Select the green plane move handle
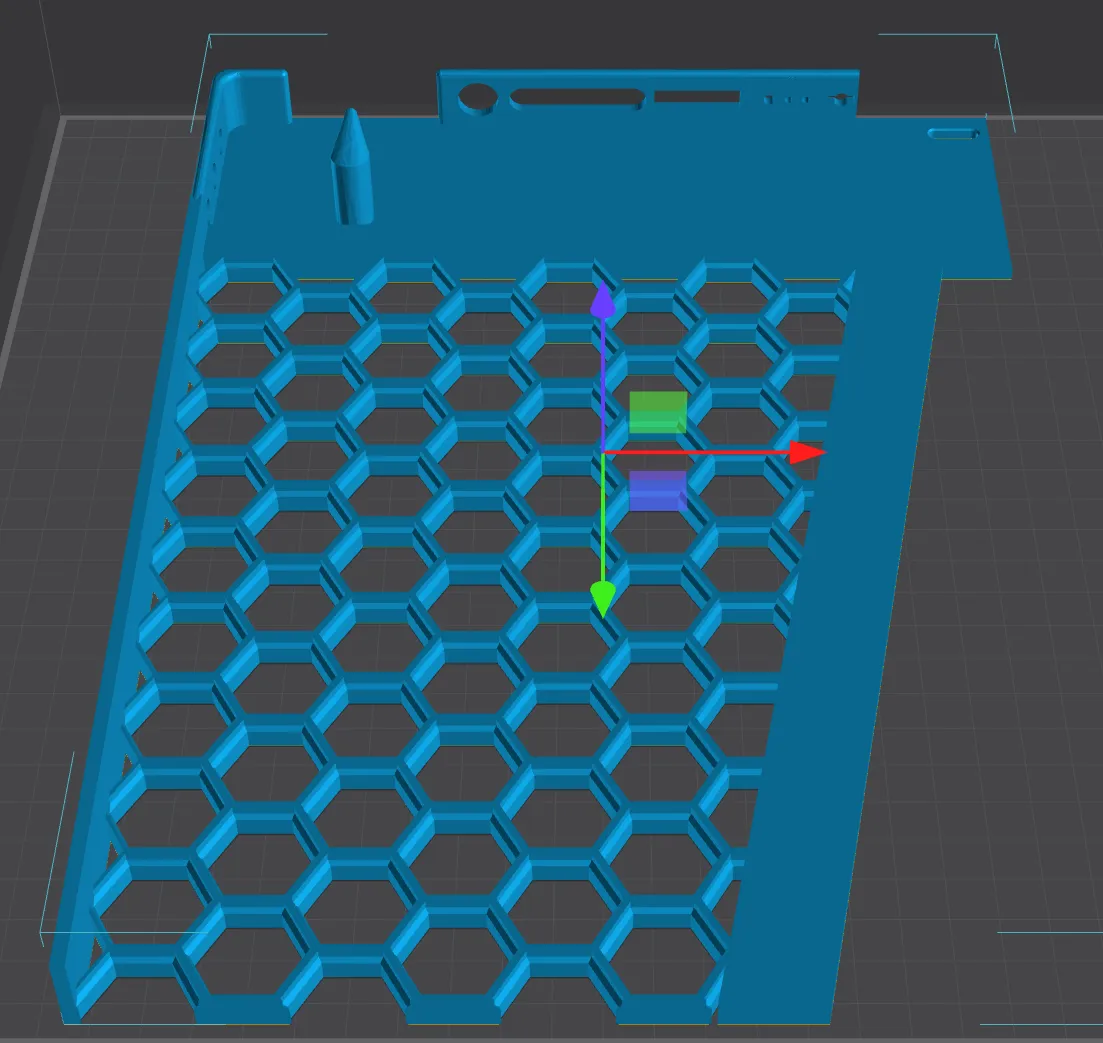This screenshot has width=1103, height=1043. (658, 412)
